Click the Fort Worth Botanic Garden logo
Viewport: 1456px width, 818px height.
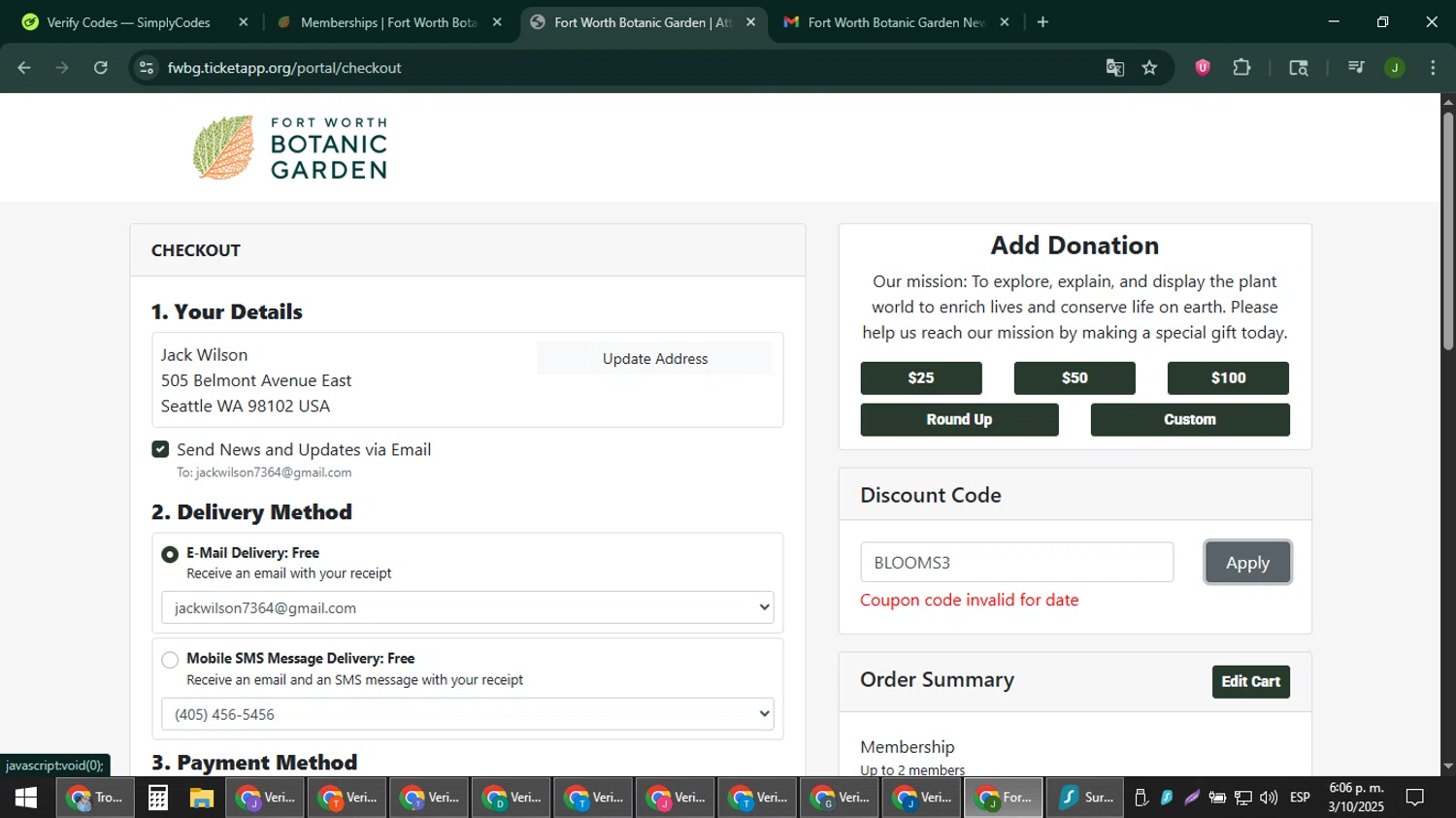(290, 147)
